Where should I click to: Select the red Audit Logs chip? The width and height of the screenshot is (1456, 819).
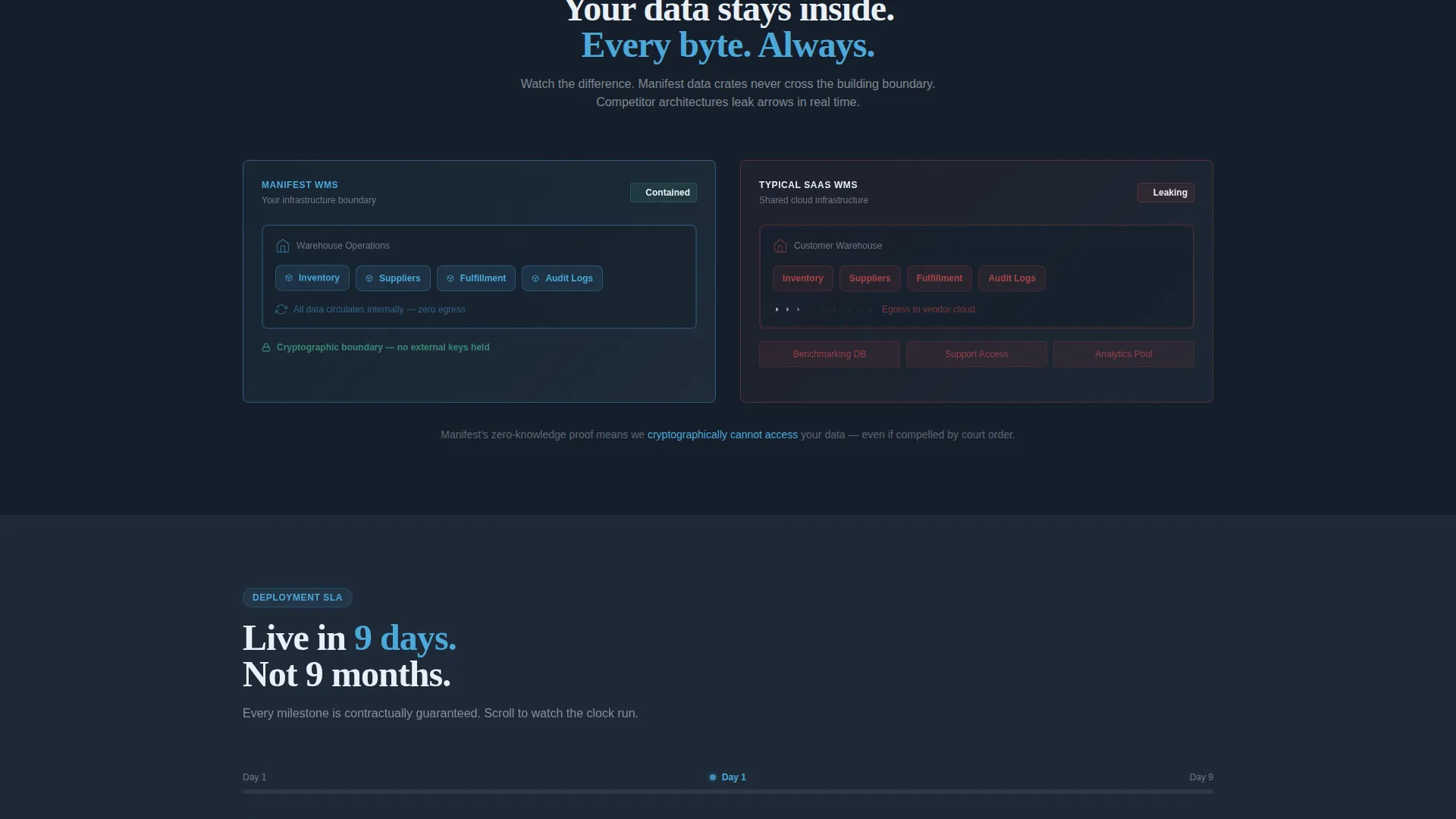[1012, 278]
